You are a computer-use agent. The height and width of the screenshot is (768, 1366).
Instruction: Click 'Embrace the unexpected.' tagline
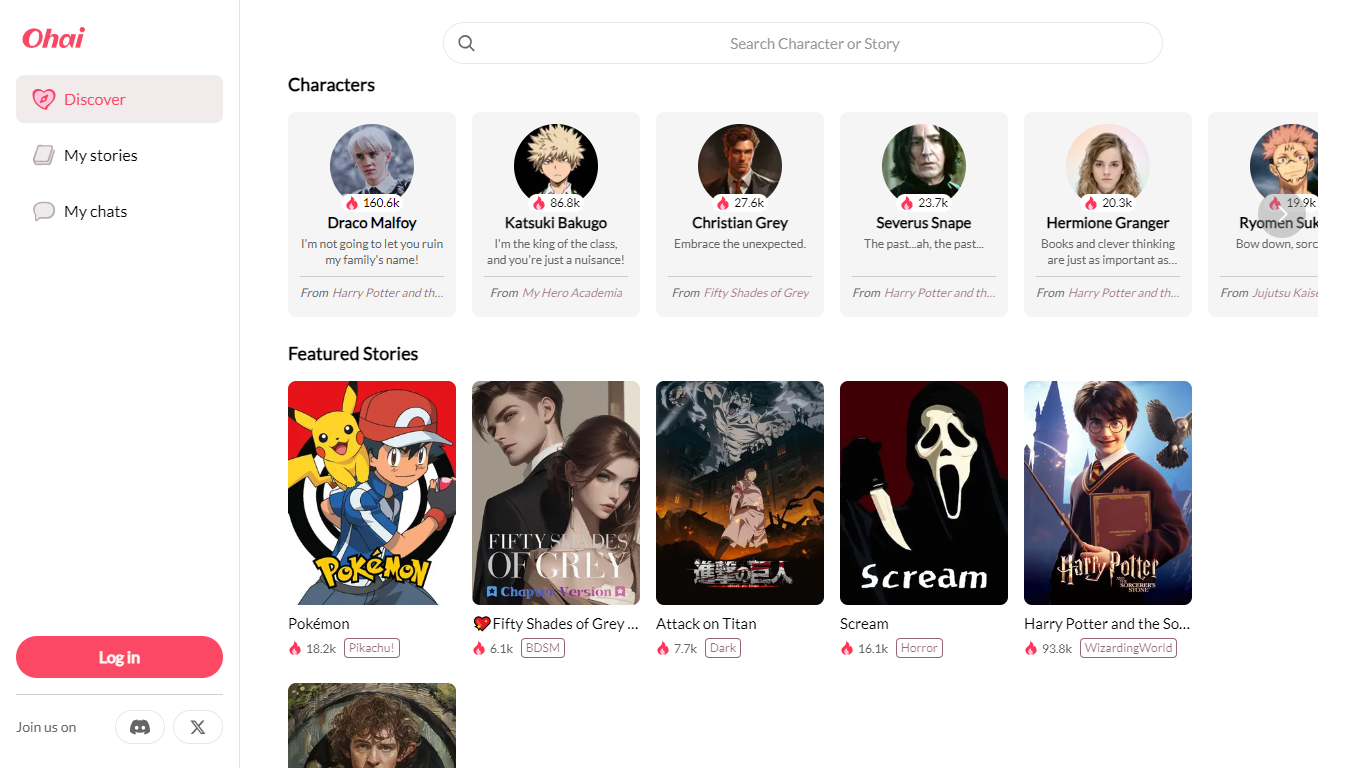740,244
